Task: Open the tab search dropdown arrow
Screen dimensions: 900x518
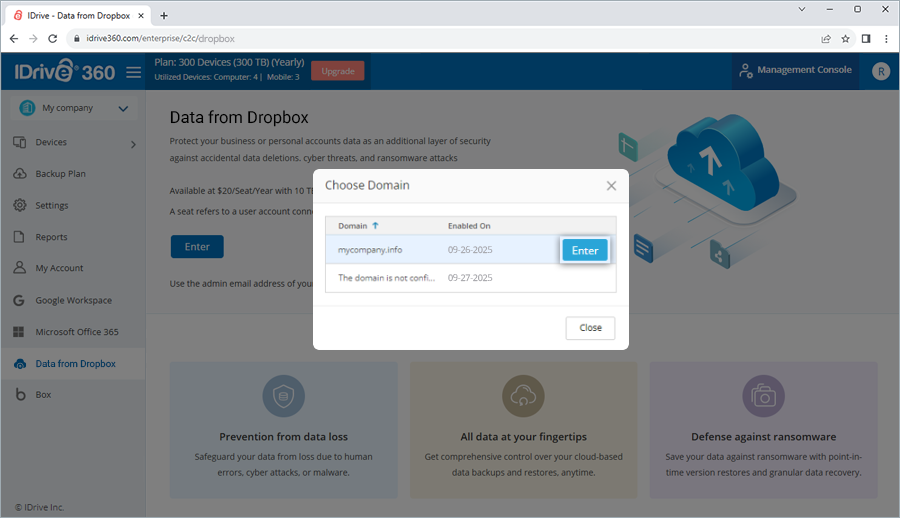Action: tap(802, 9)
